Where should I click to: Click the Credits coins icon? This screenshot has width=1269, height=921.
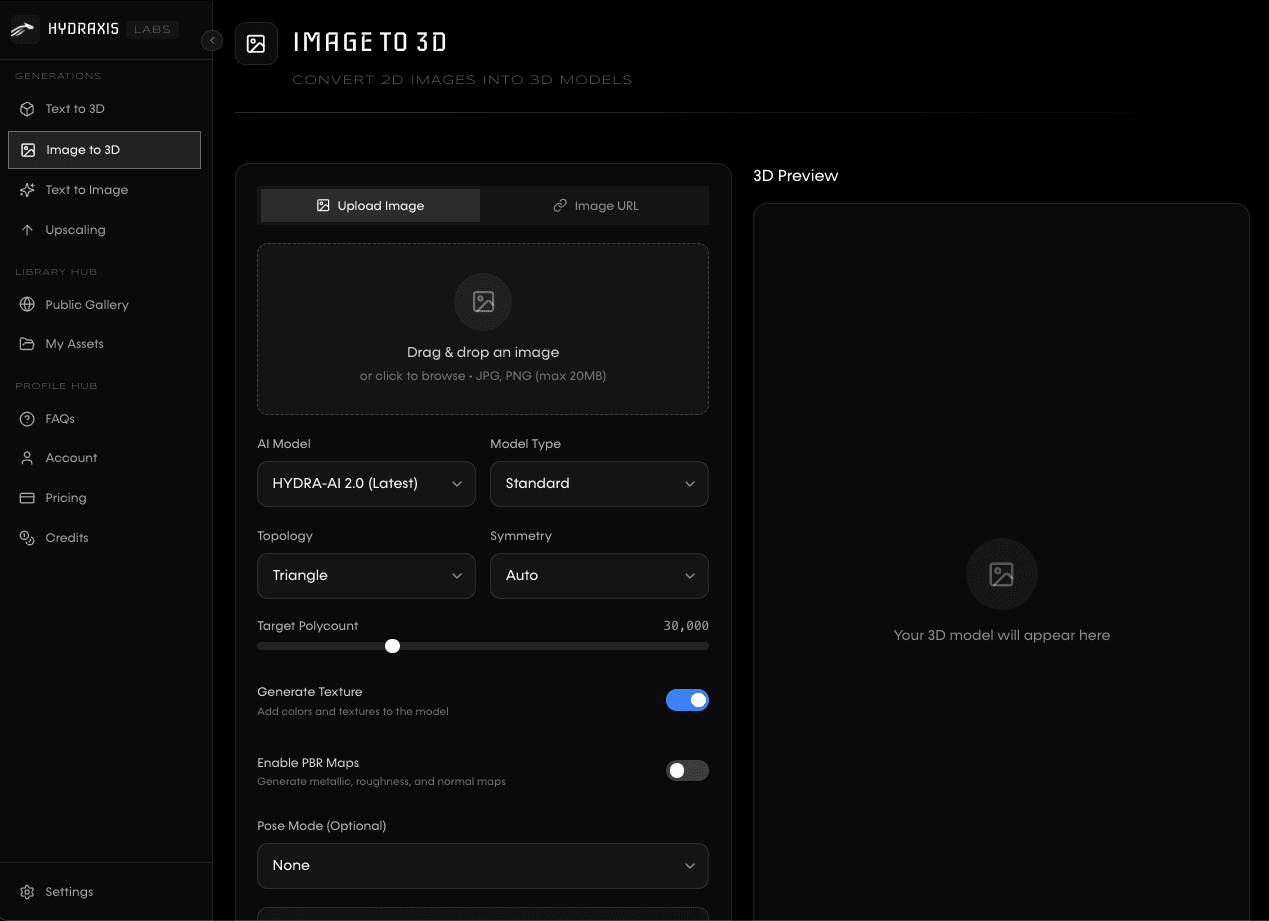[x=28, y=538]
